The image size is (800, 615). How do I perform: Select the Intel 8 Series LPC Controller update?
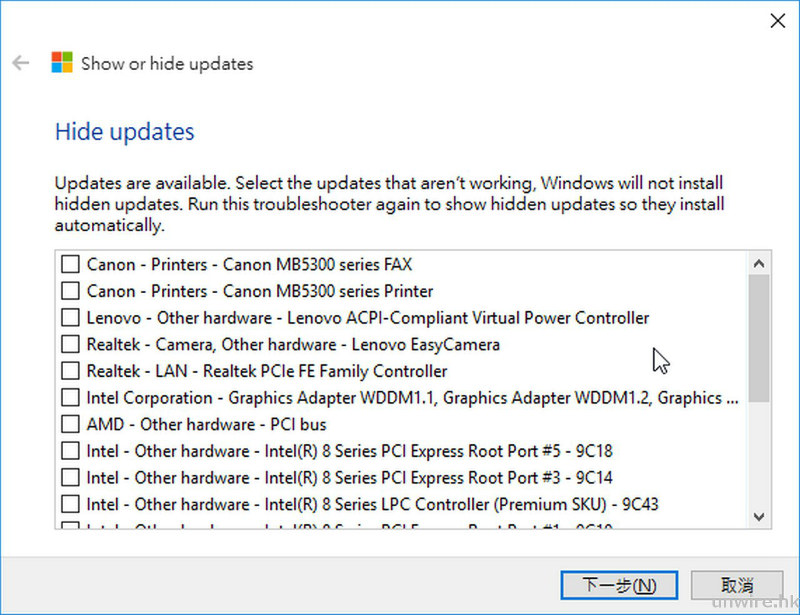pyautogui.click(x=69, y=505)
